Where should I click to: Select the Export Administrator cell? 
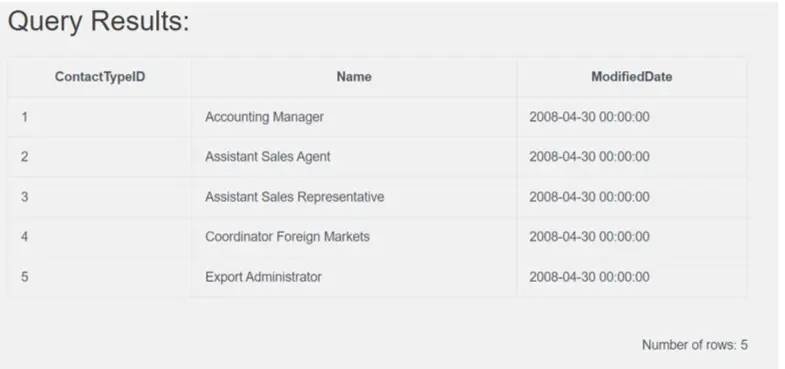pyautogui.click(x=354, y=277)
